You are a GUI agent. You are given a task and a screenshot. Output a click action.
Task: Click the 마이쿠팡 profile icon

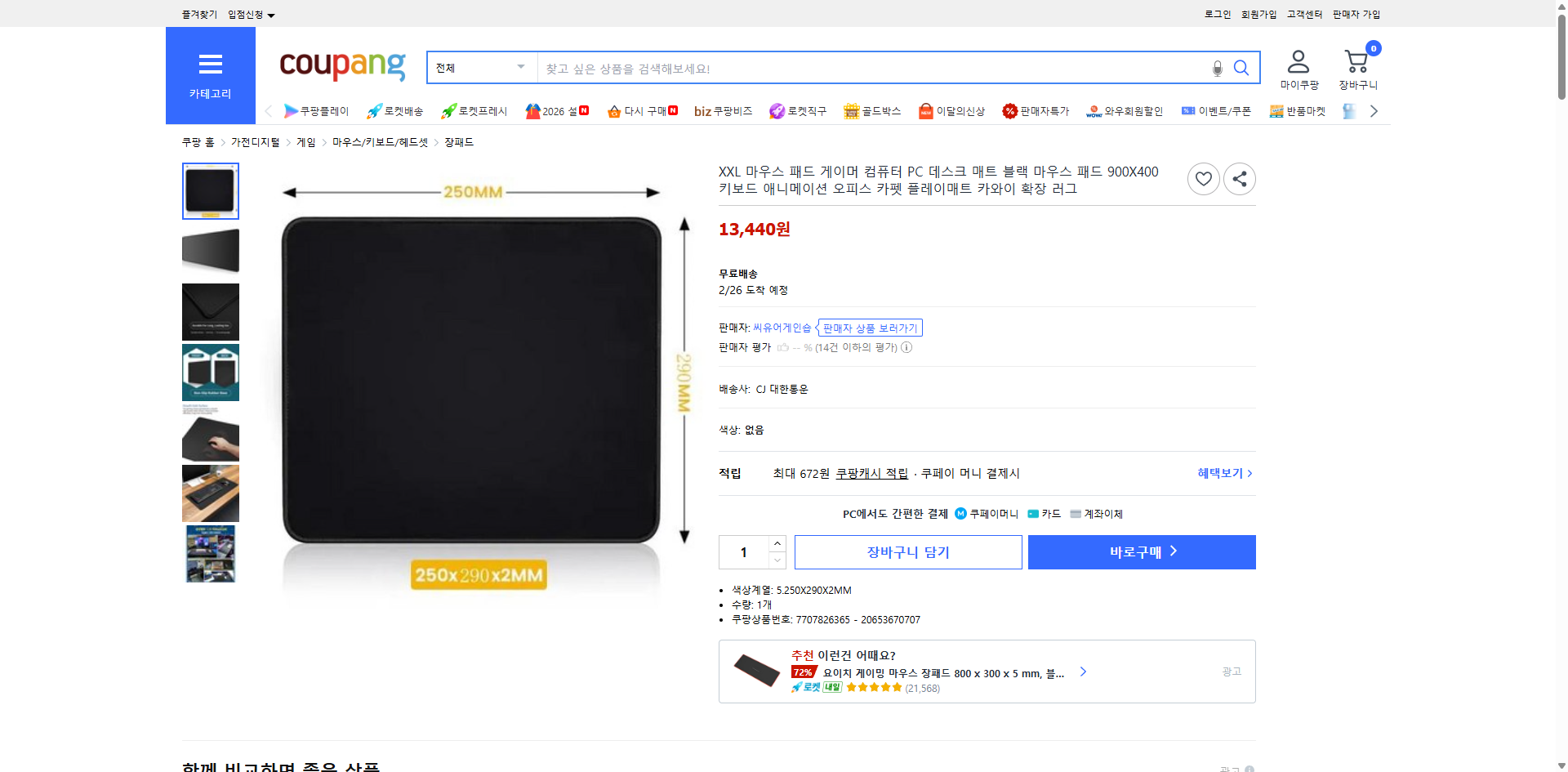point(1297,59)
